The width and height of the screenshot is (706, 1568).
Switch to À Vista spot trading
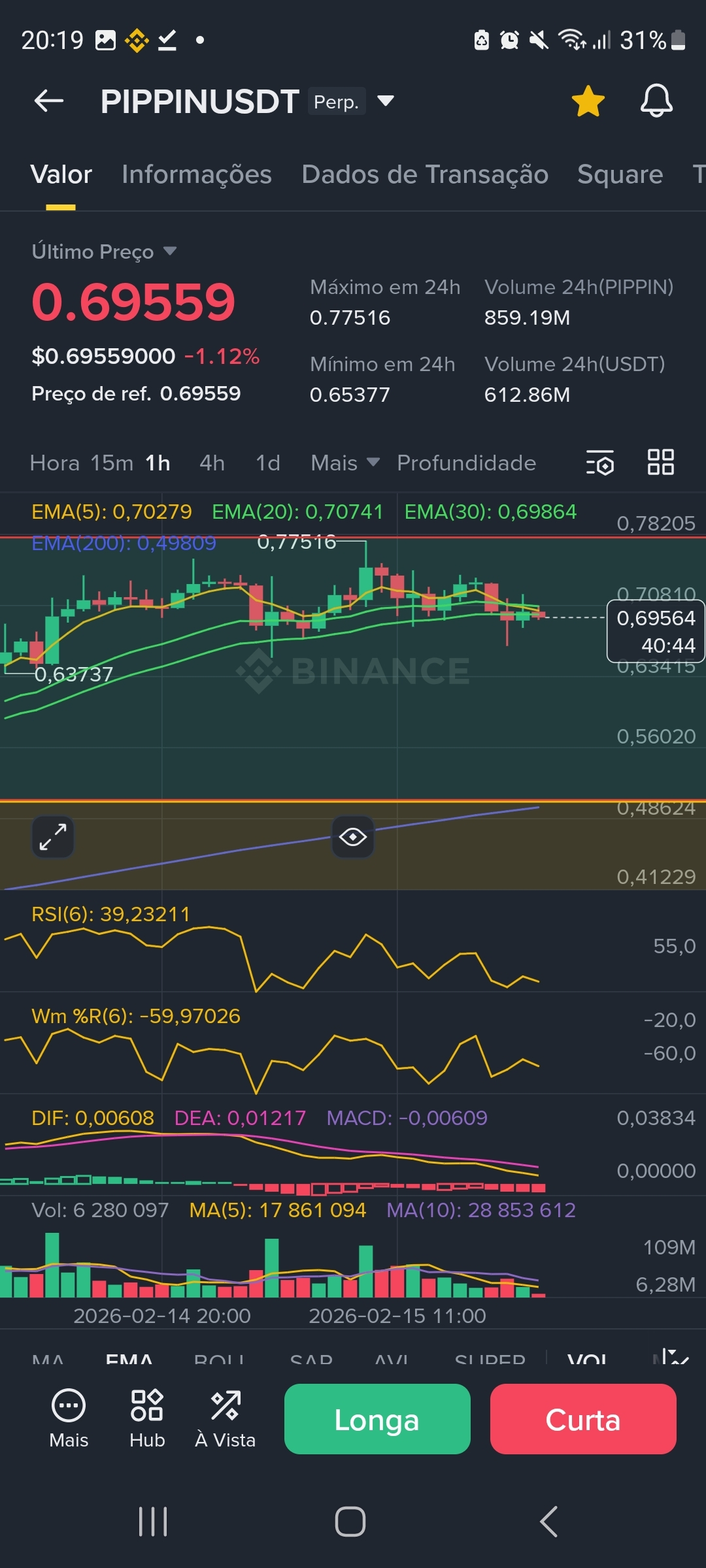pyautogui.click(x=226, y=1418)
